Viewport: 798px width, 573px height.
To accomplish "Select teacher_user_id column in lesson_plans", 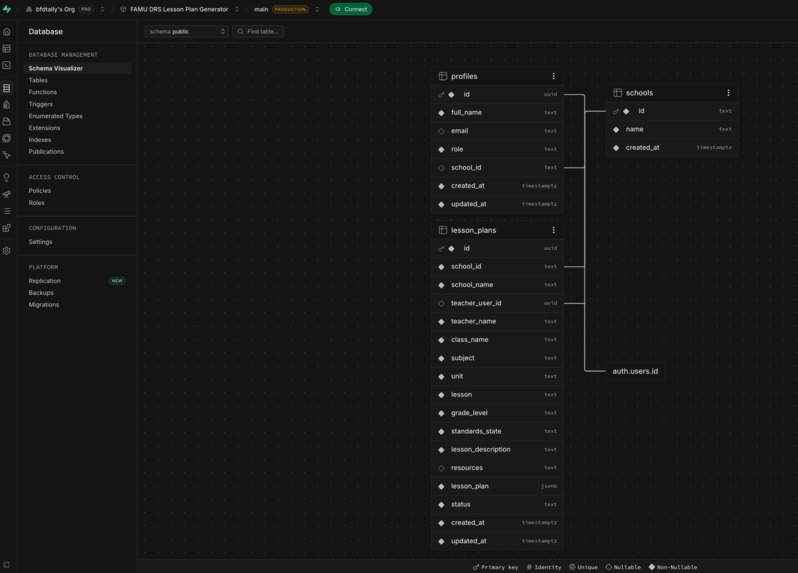I will (497, 303).
